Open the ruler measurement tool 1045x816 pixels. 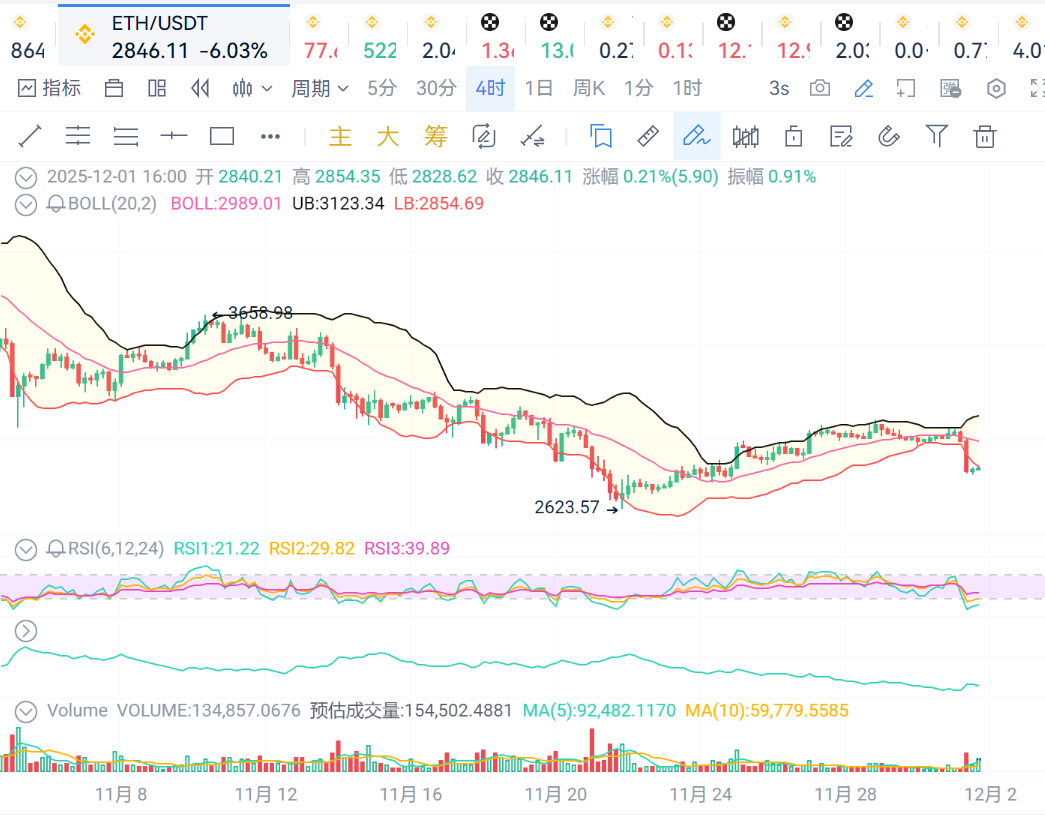648,136
